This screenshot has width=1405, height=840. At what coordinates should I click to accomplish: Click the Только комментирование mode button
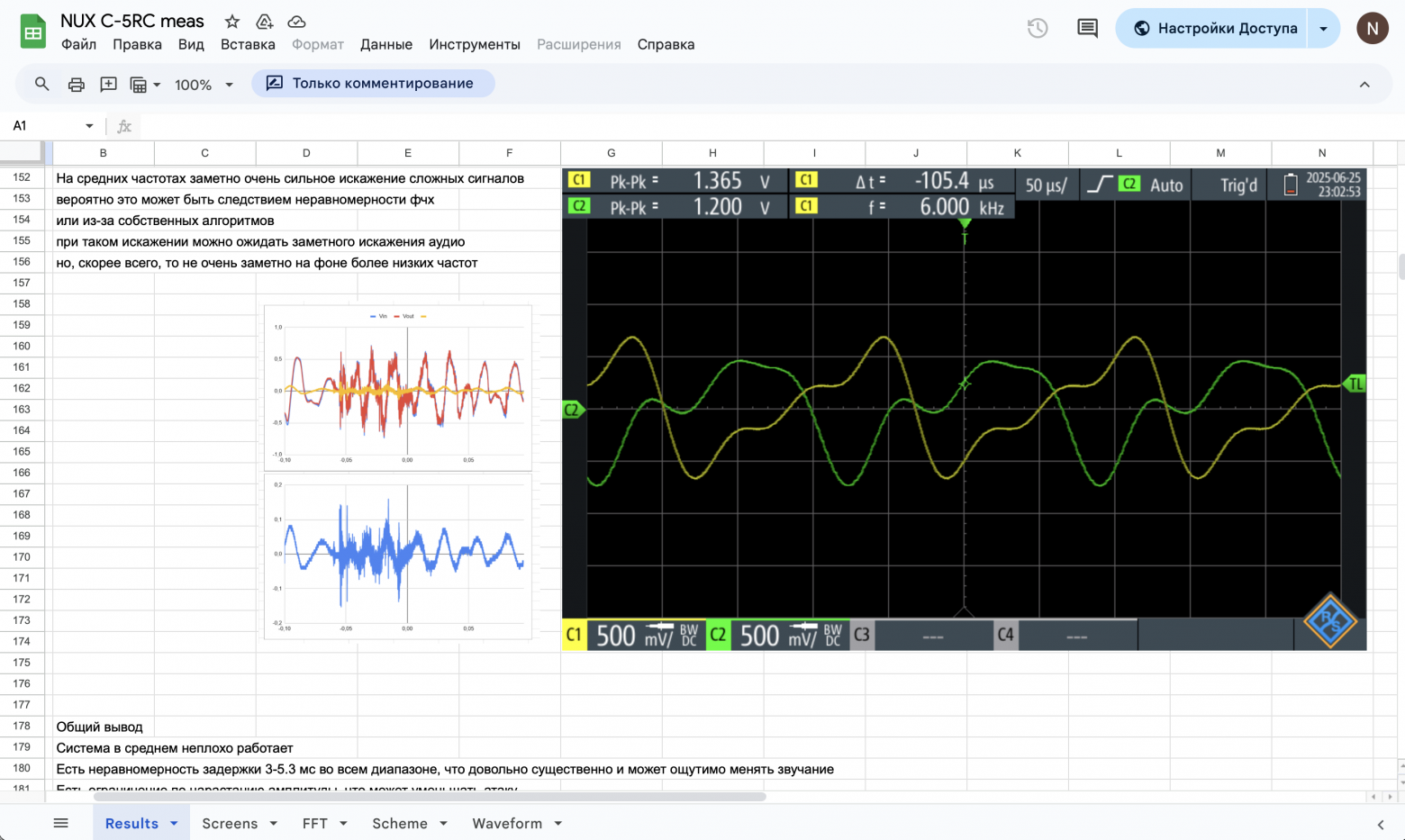(373, 84)
